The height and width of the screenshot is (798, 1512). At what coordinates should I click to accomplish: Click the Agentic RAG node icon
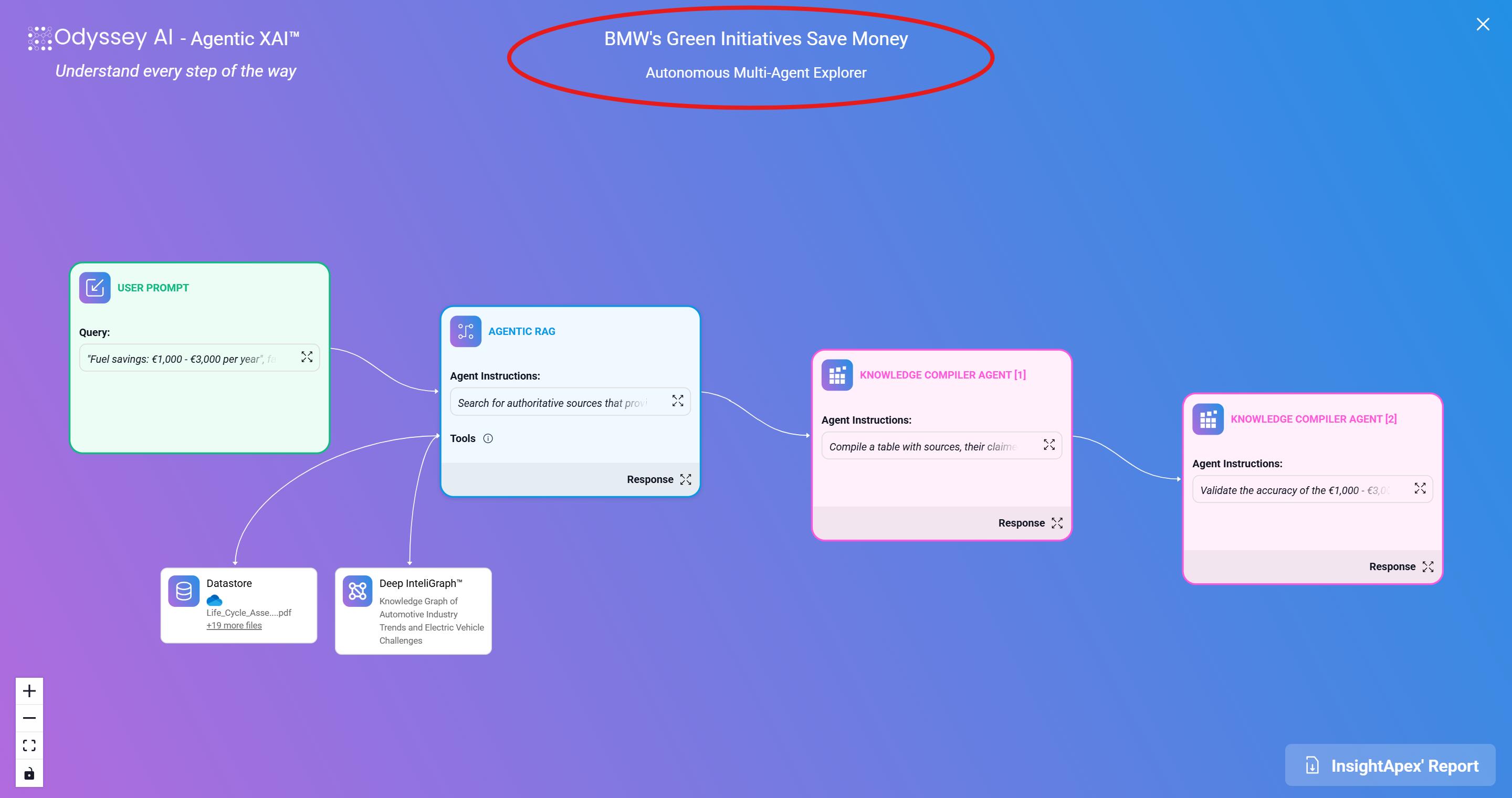(x=466, y=331)
